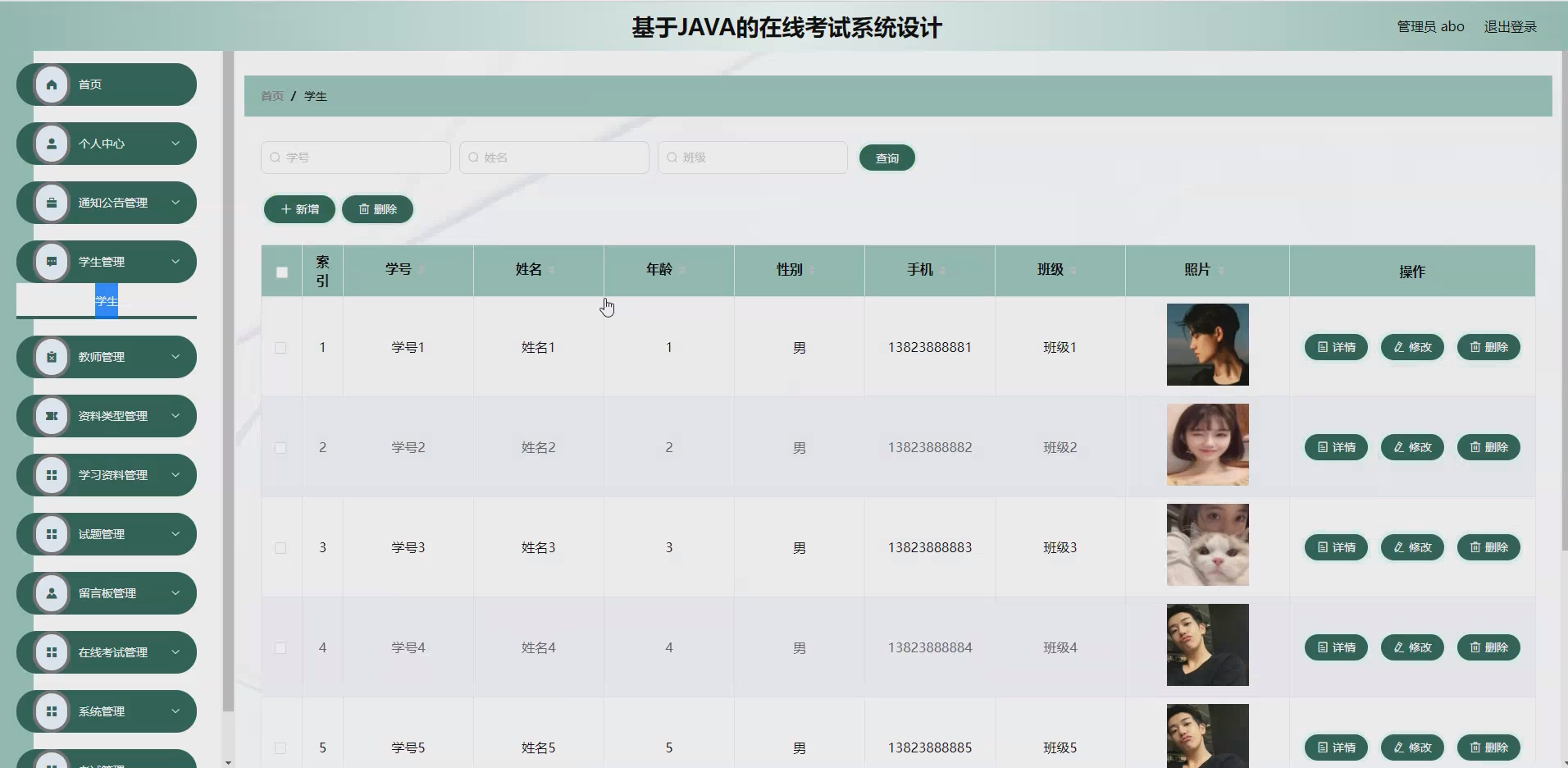Select the 首页 home icon in sidebar

52,84
